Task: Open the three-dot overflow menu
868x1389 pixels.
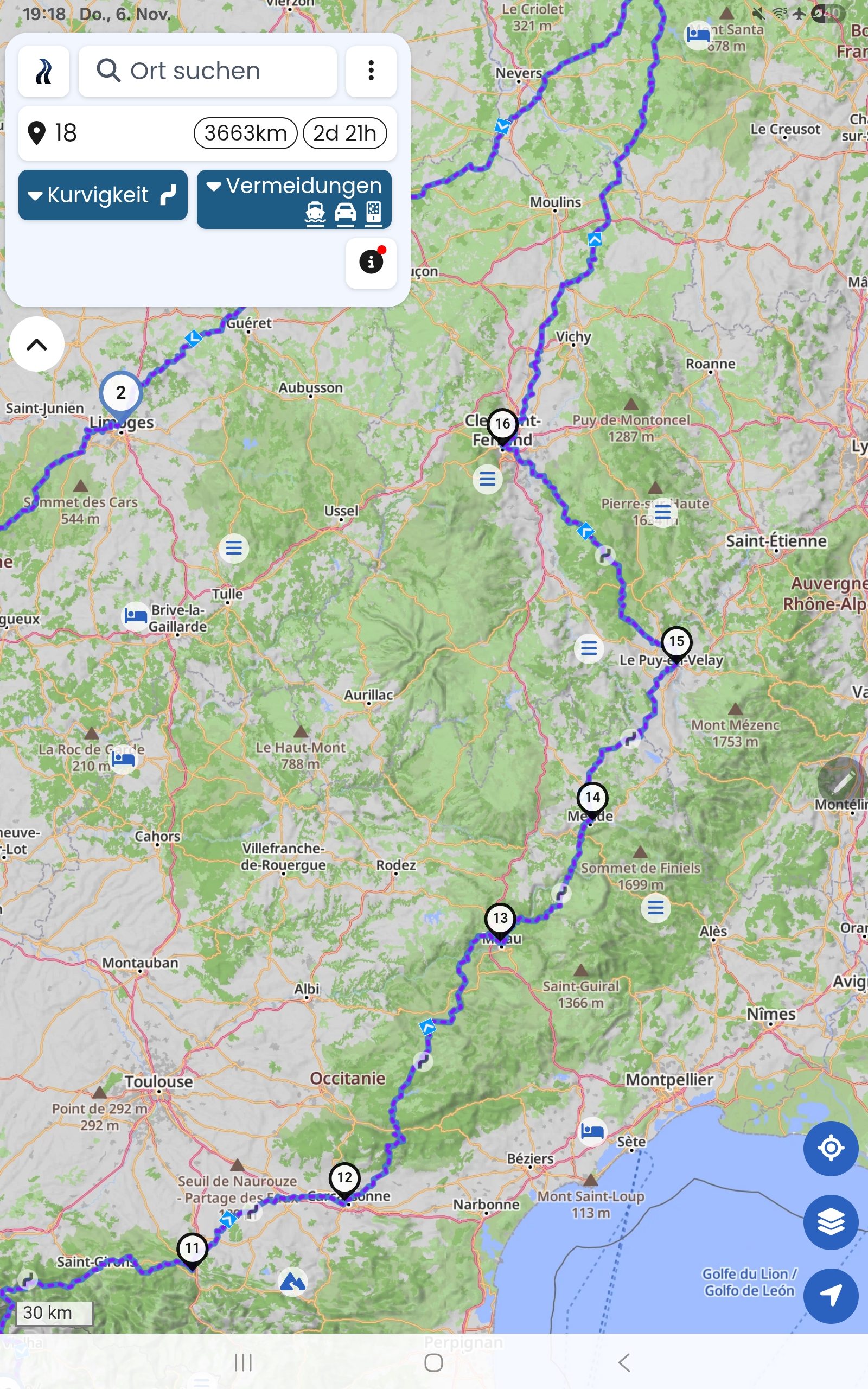Action: tap(371, 71)
